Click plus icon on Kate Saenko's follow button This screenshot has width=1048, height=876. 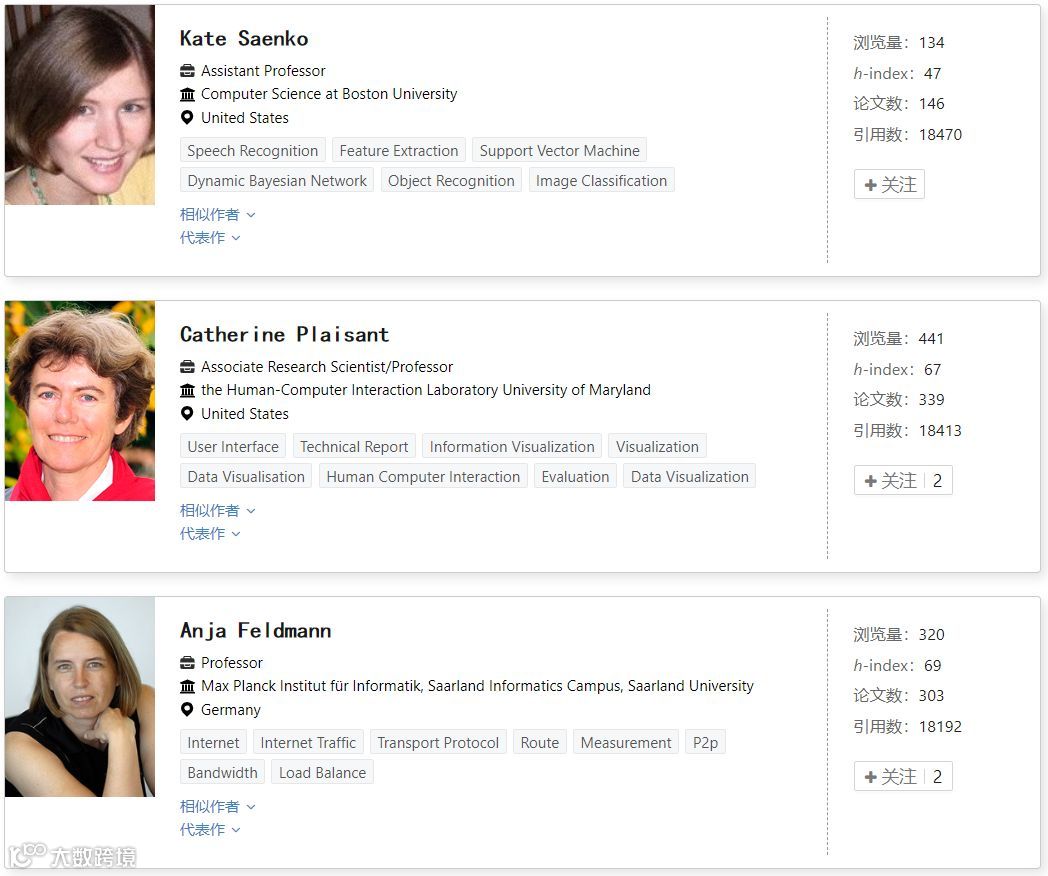(870, 185)
